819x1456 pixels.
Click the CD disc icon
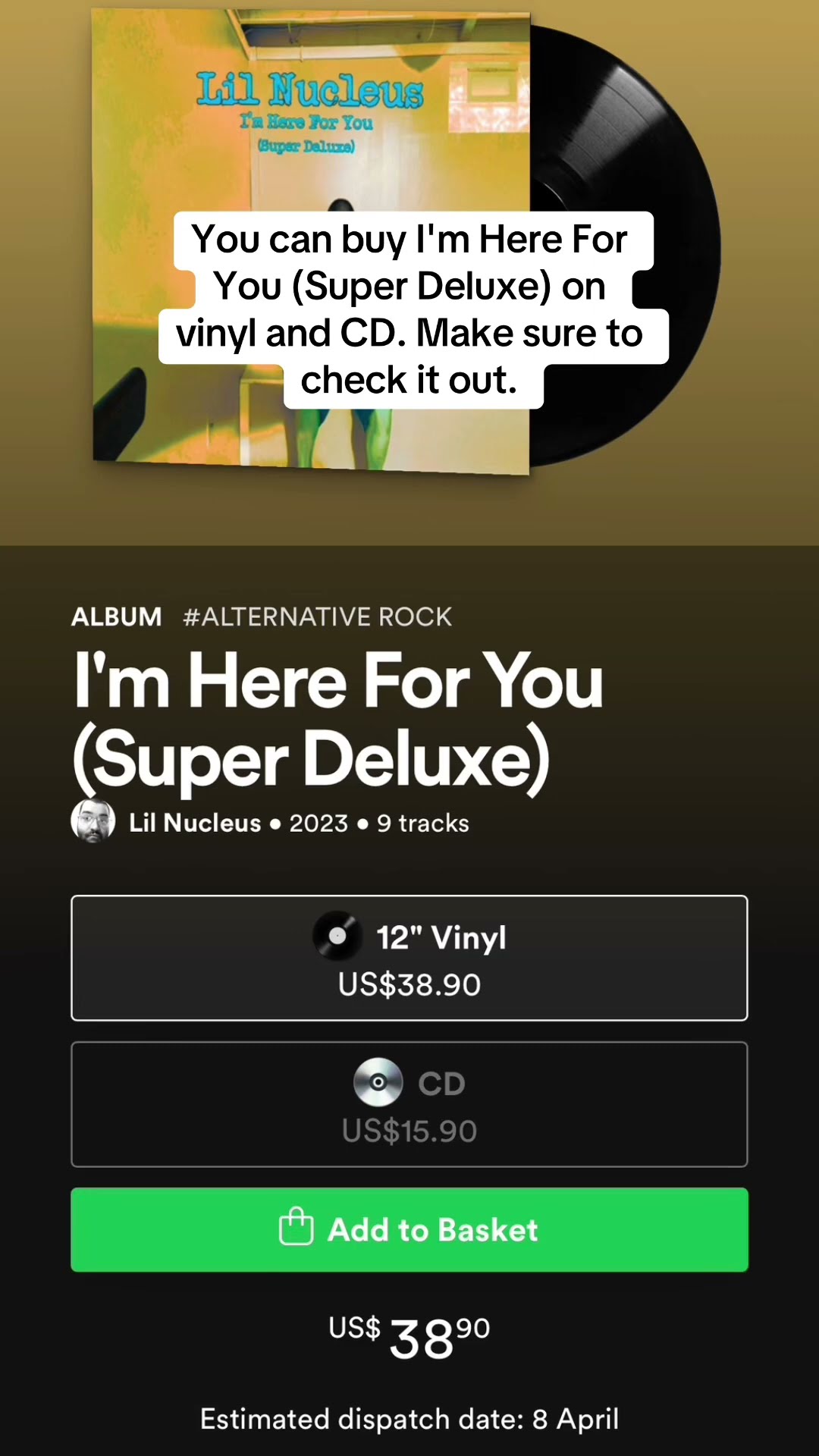pos(378,1082)
